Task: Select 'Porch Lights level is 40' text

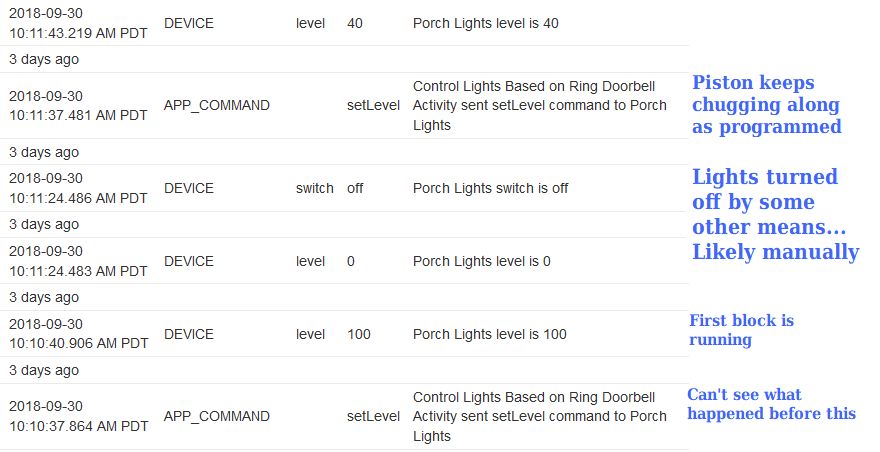Action: (485, 23)
